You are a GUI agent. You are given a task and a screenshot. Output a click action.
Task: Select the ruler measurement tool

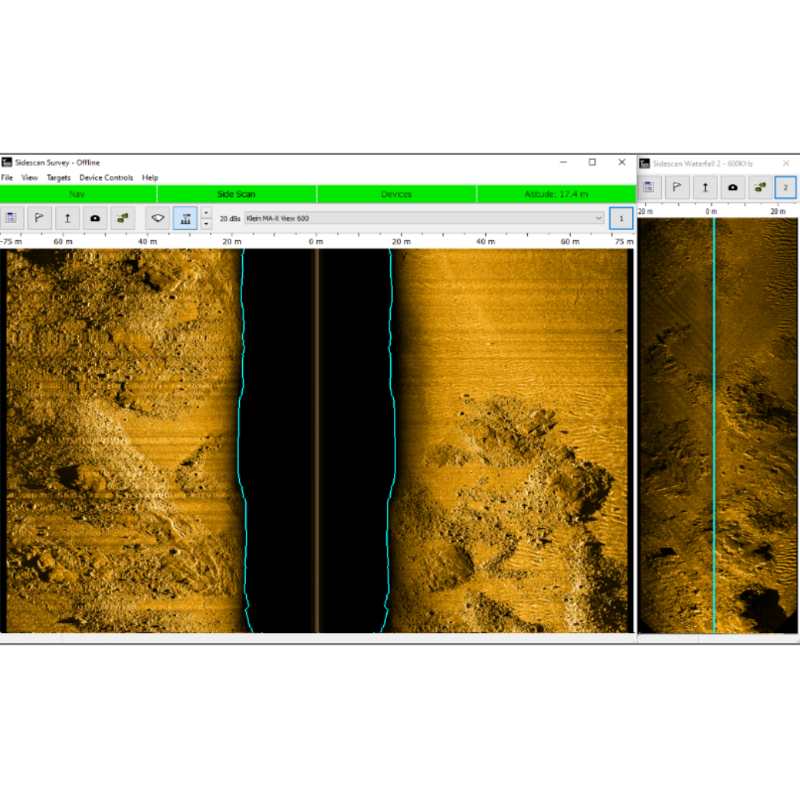[x=68, y=218]
